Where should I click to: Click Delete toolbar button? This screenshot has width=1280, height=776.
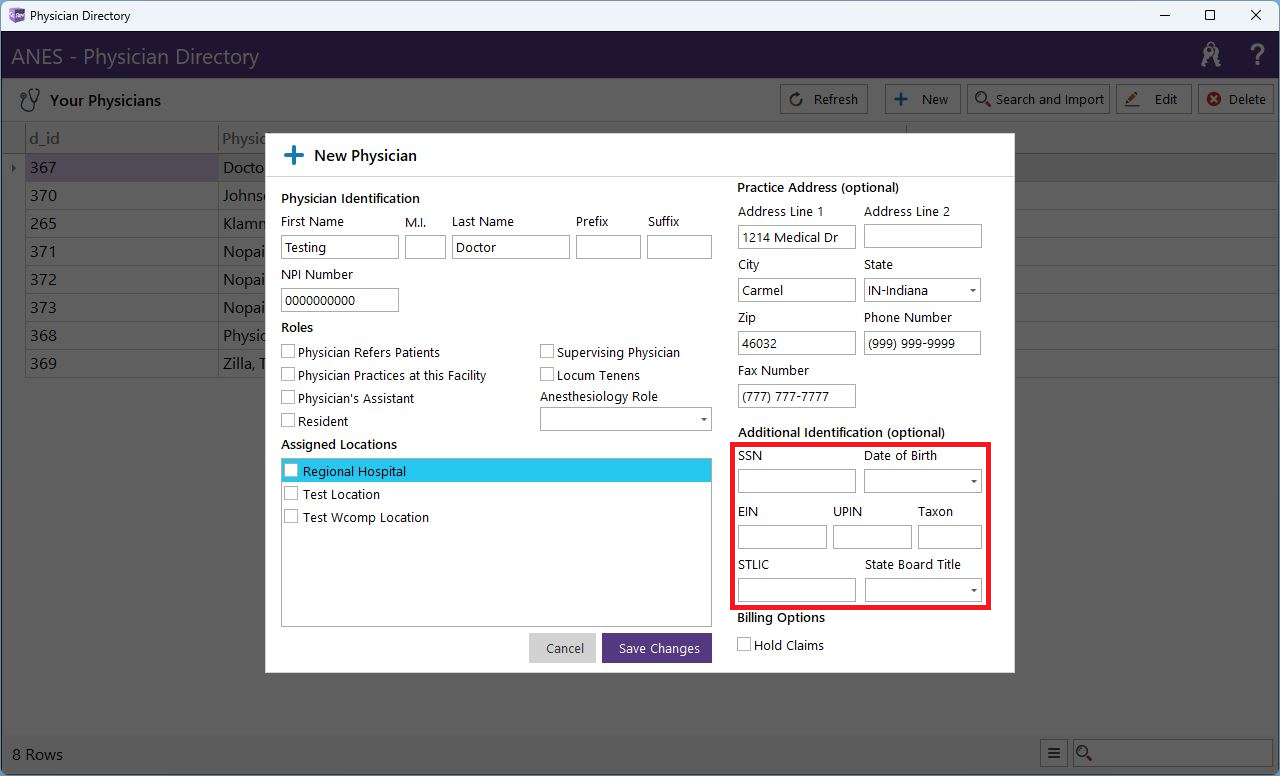(x=1236, y=99)
